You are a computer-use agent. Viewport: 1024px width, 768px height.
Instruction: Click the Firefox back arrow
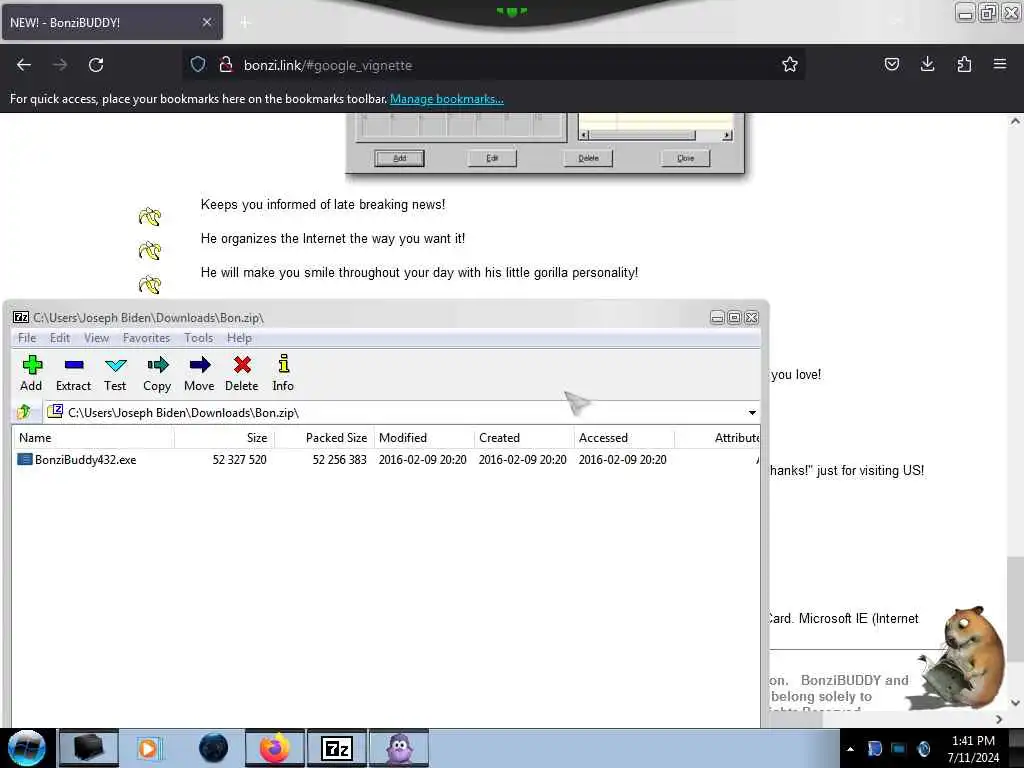24,65
